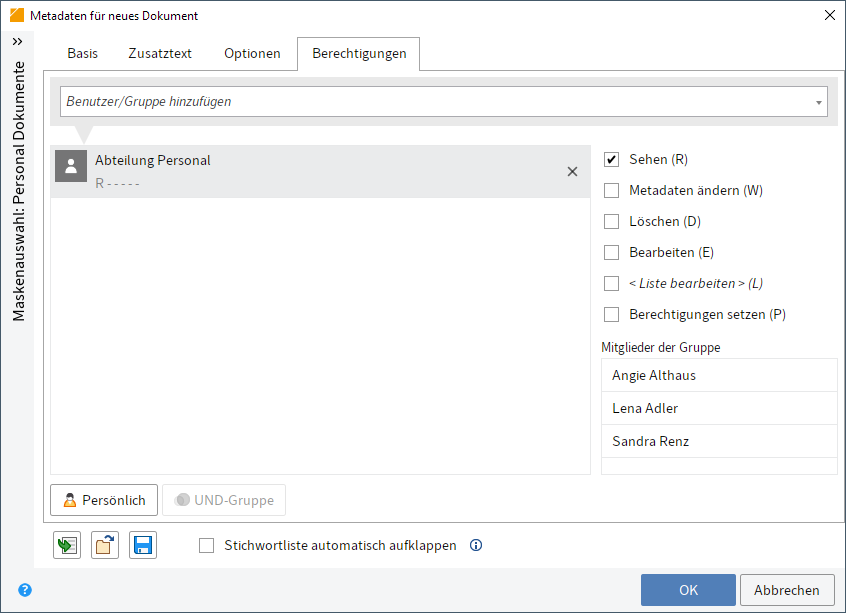Click the green arrow load metadata icon
This screenshot has height=613, width=846.
click(x=67, y=545)
